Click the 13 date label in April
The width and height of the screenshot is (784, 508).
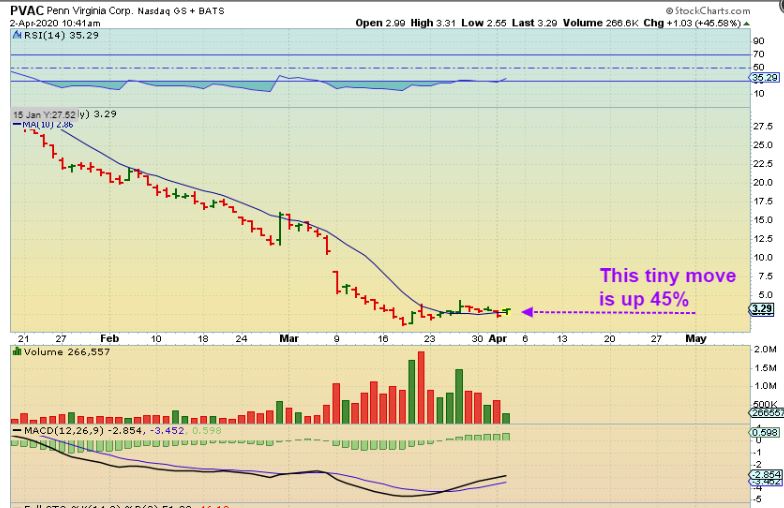[562, 338]
